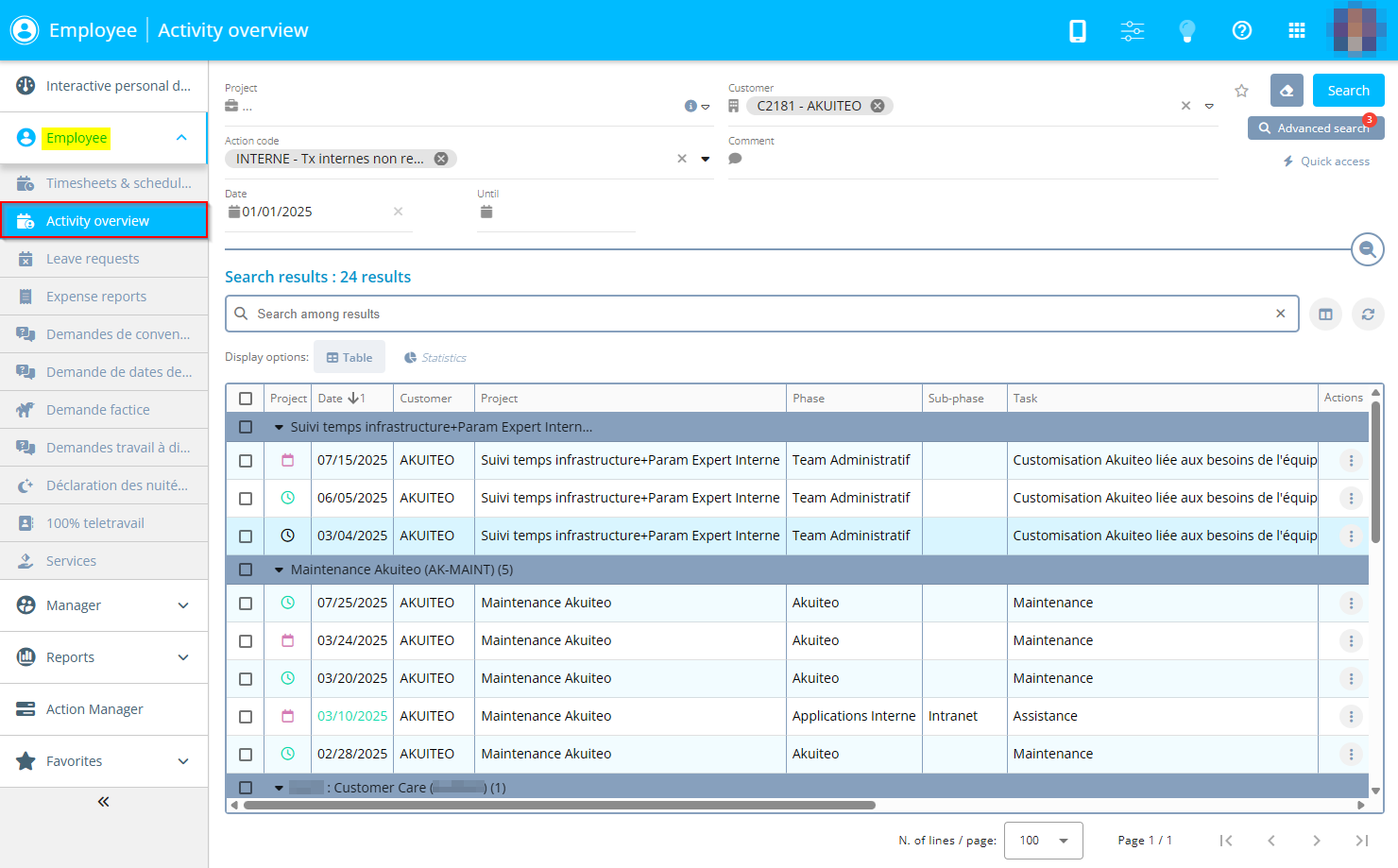Refresh the search results list

click(x=1368, y=315)
